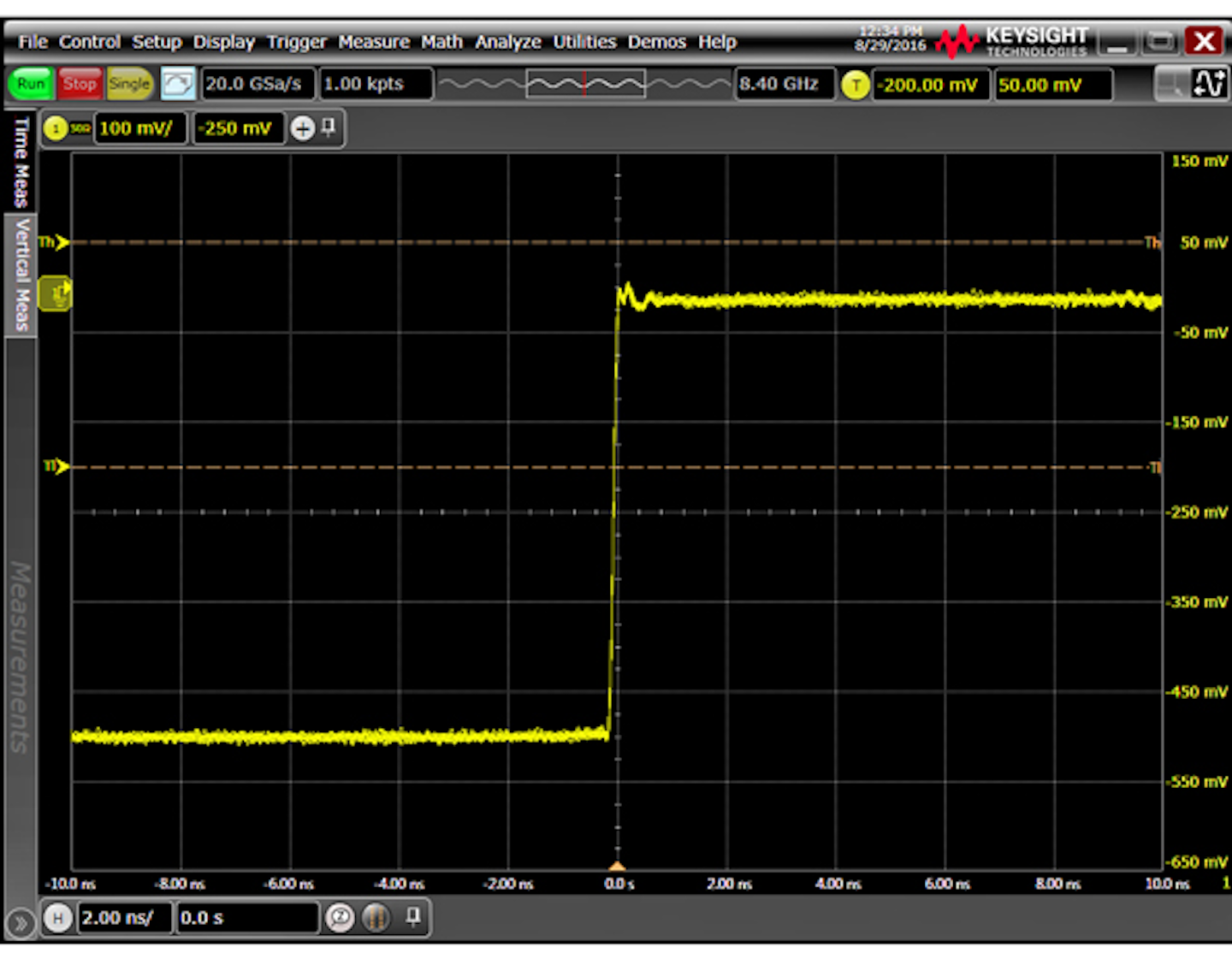Click the horizontal H settings icon
The width and height of the screenshot is (1232, 959).
[57, 918]
